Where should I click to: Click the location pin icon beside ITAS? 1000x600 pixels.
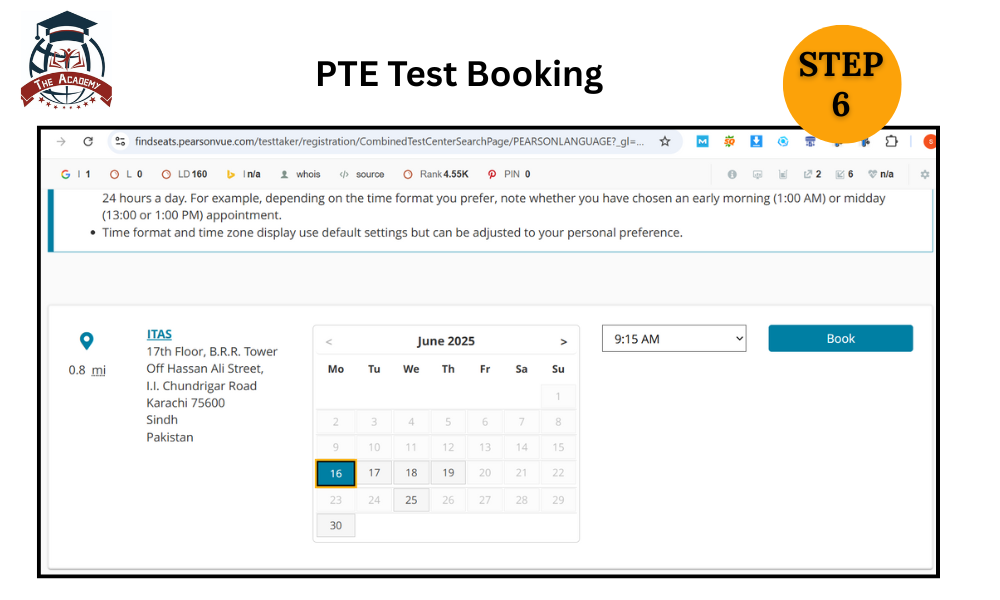click(87, 341)
